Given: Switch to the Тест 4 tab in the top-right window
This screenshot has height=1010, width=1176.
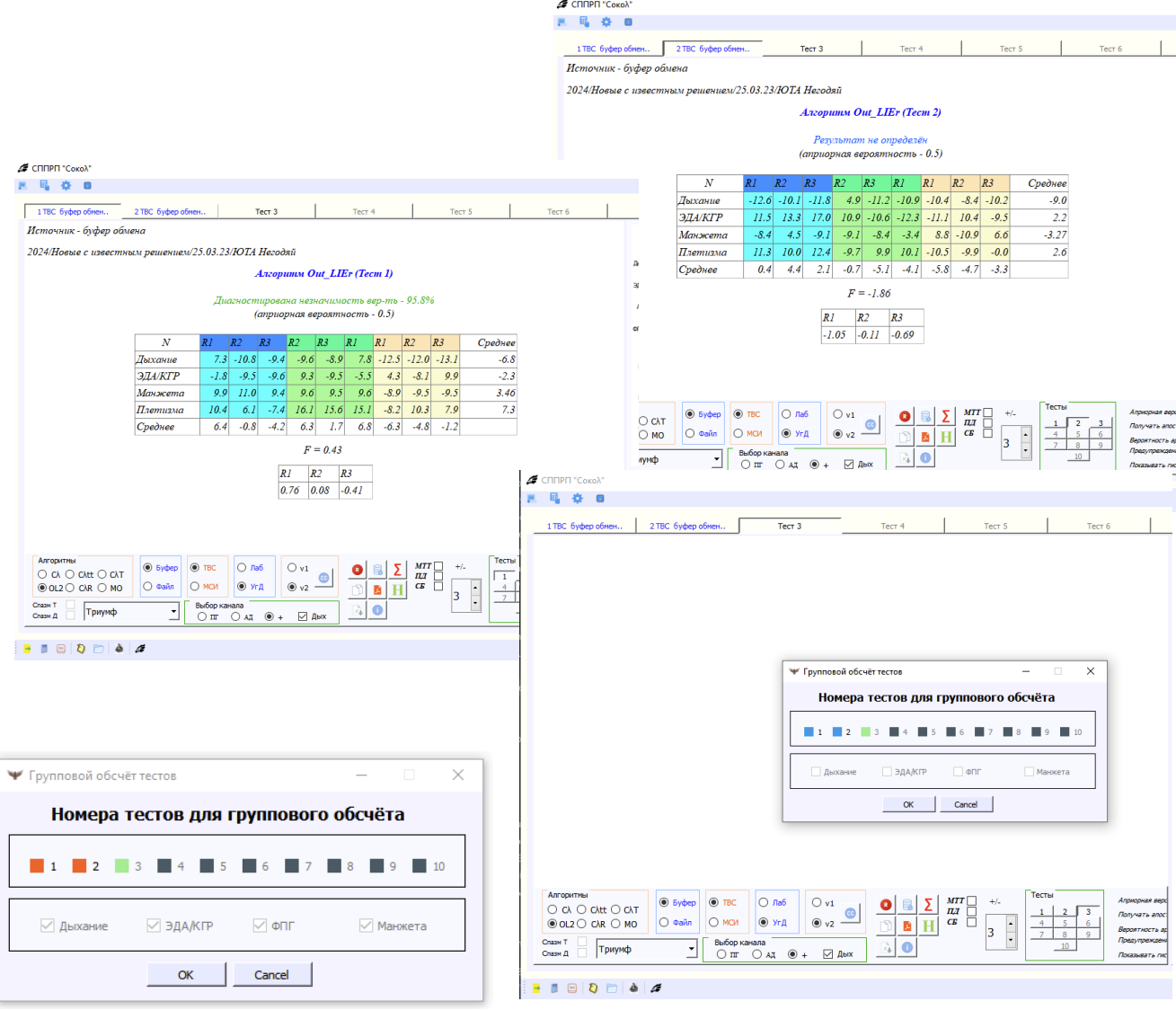Looking at the screenshot, I should pos(911,49).
